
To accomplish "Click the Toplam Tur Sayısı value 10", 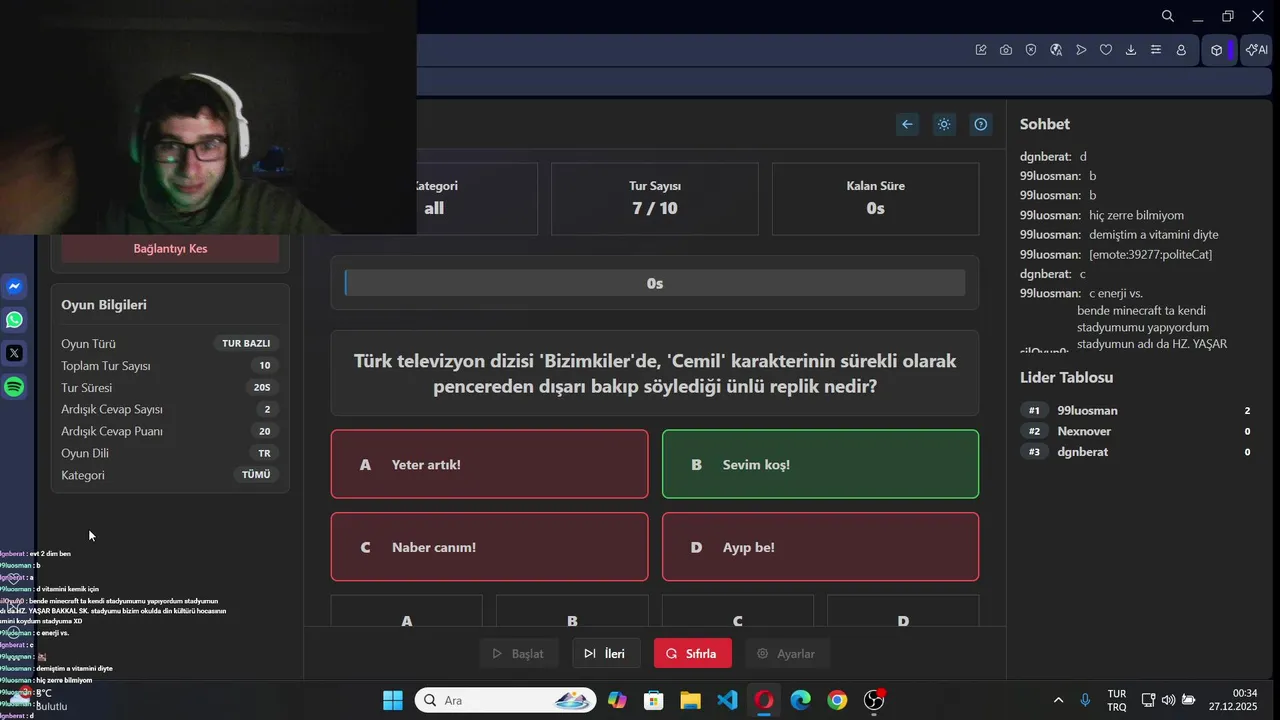I will click(265, 365).
